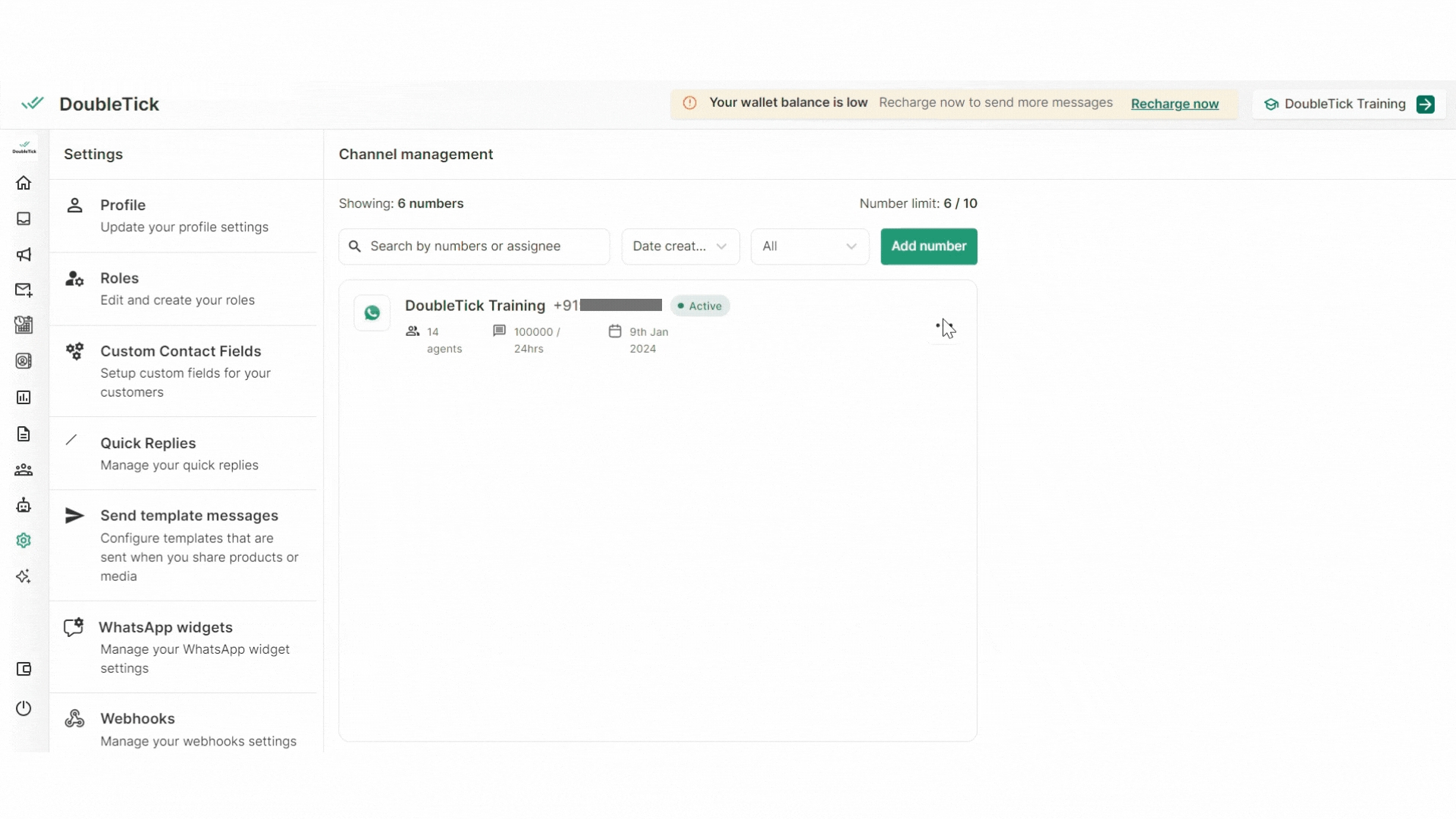Open the inbox tray icon in sidebar
Screen dimensions: 1456x819
[24, 219]
